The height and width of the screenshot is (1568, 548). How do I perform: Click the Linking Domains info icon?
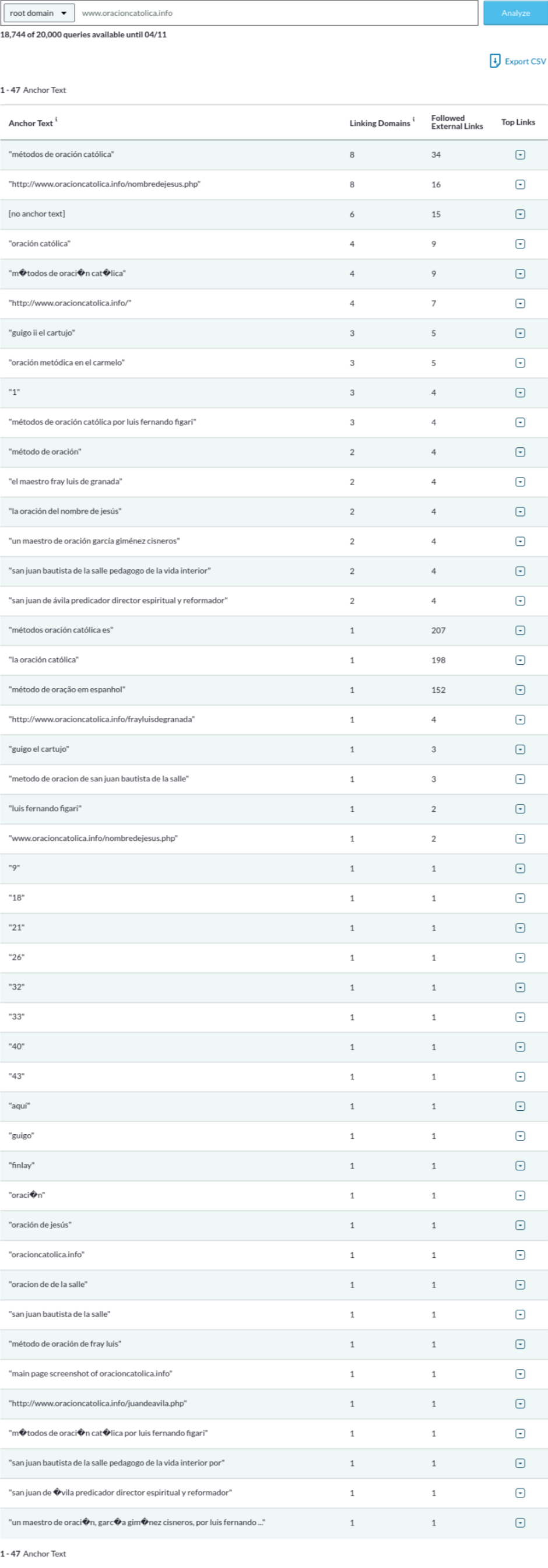click(x=414, y=120)
